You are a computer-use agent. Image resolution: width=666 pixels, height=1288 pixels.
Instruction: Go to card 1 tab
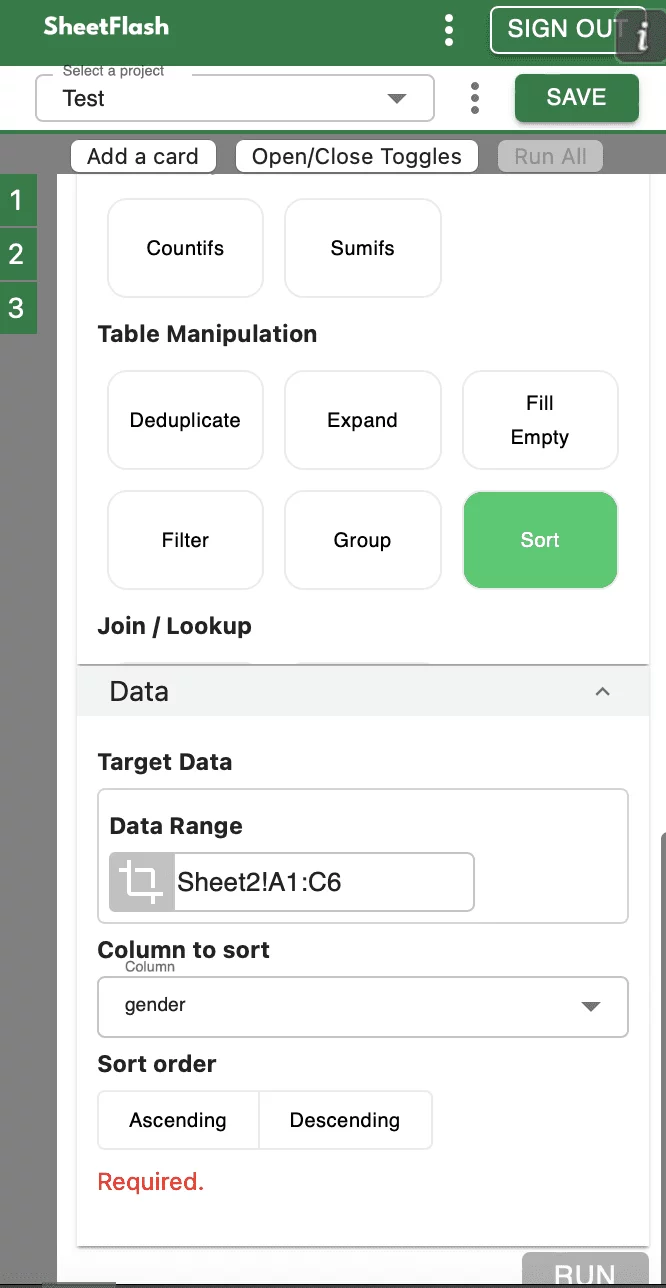[x=17, y=201]
